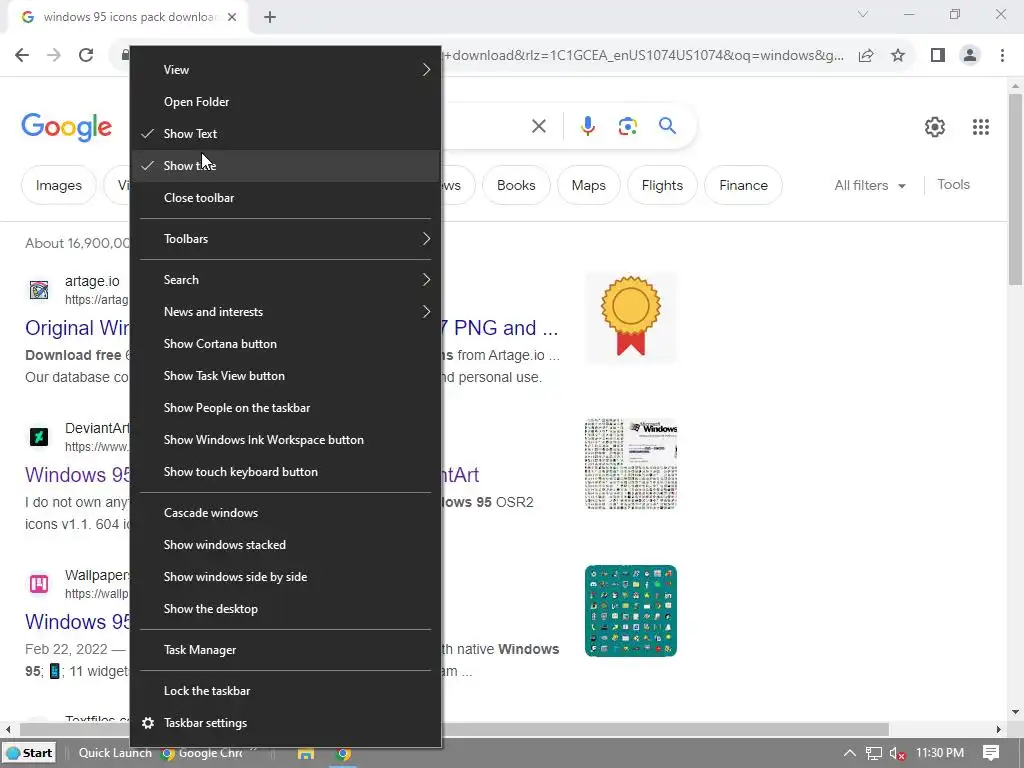This screenshot has height=768, width=1024.
Task: Toggle Show Cortana button option
Action: coord(285,344)
